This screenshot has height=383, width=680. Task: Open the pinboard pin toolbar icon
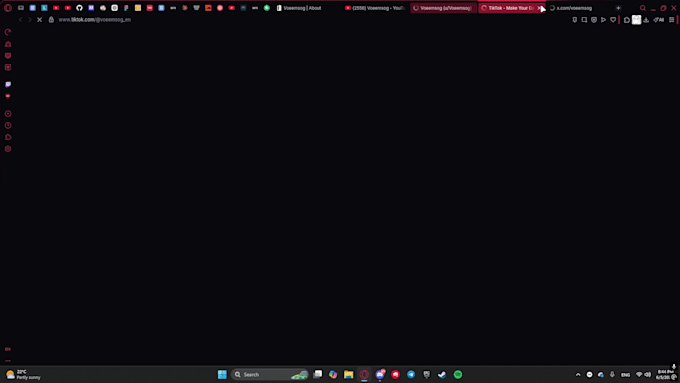[575, 20]
